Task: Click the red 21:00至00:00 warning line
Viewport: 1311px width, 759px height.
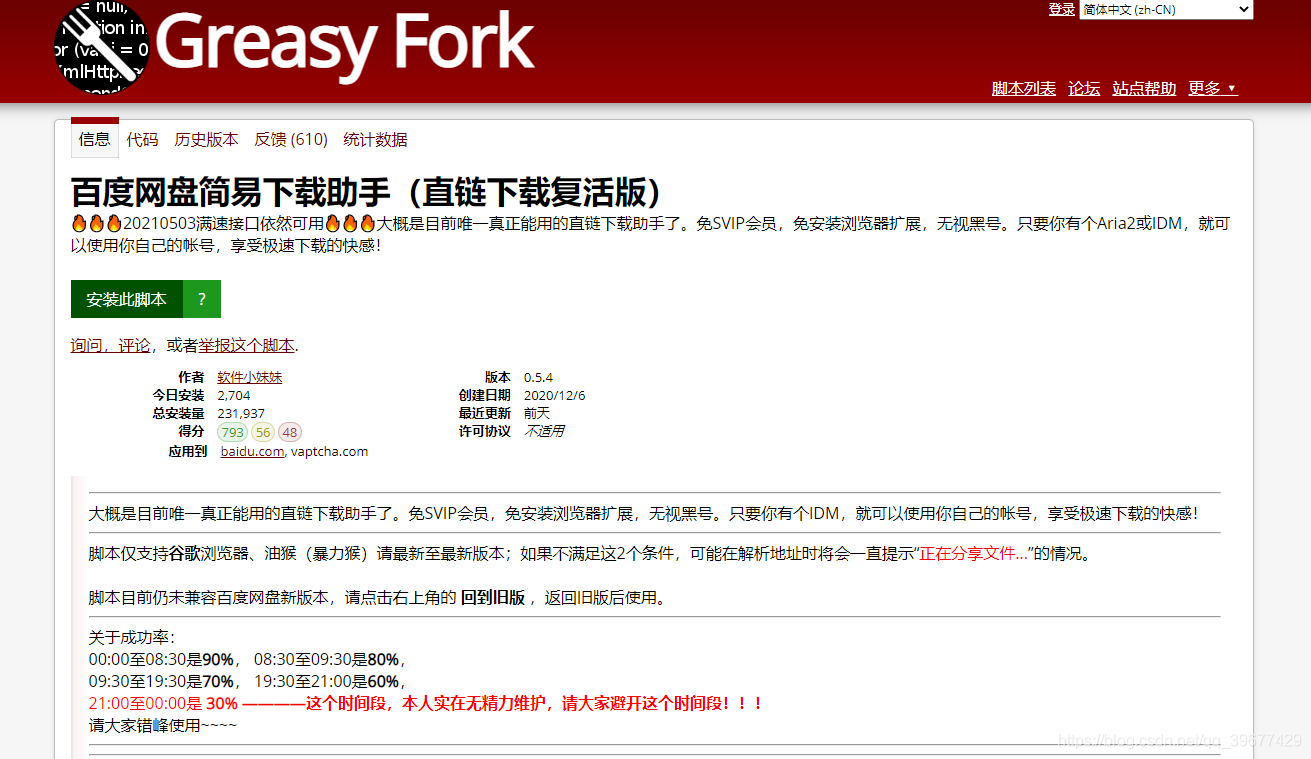Action: pyautogui.click(x=427, y=703)
